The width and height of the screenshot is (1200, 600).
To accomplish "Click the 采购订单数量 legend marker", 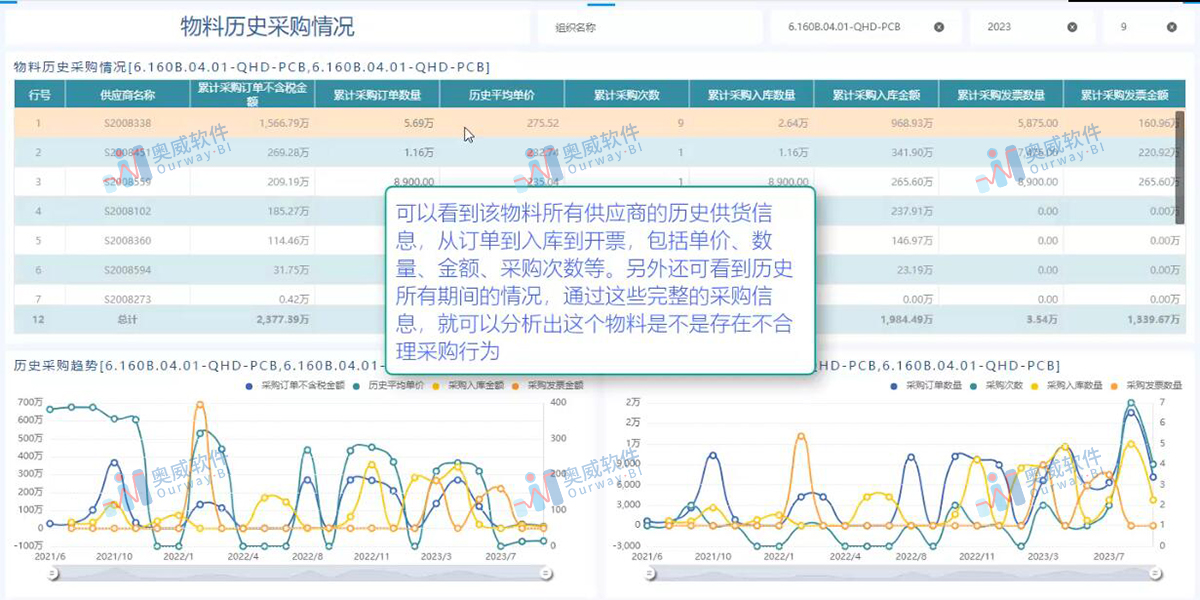I will coord(893,386).
